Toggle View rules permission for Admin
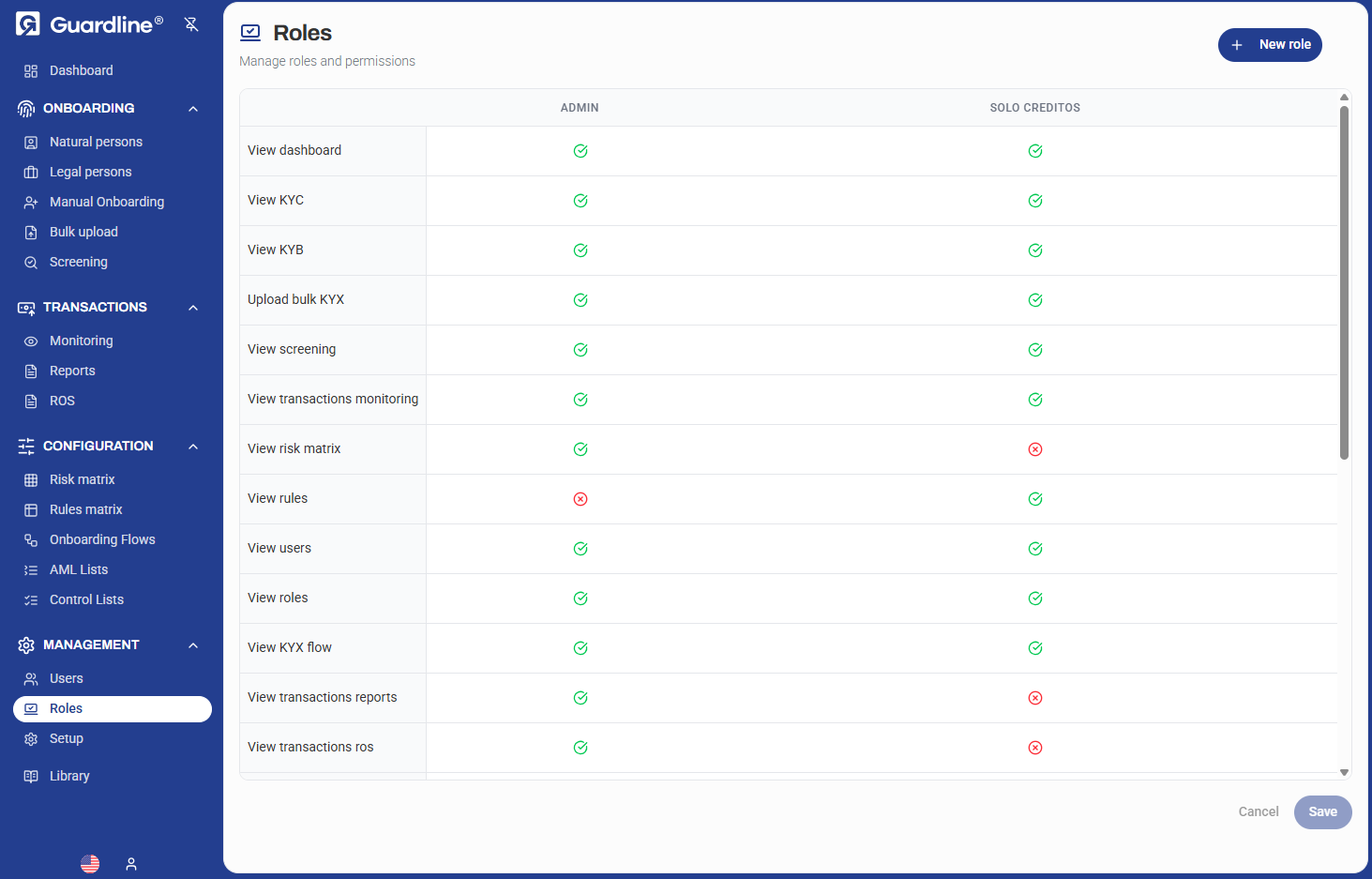Viewport: 1372px width, 879px height. [580, 499]
